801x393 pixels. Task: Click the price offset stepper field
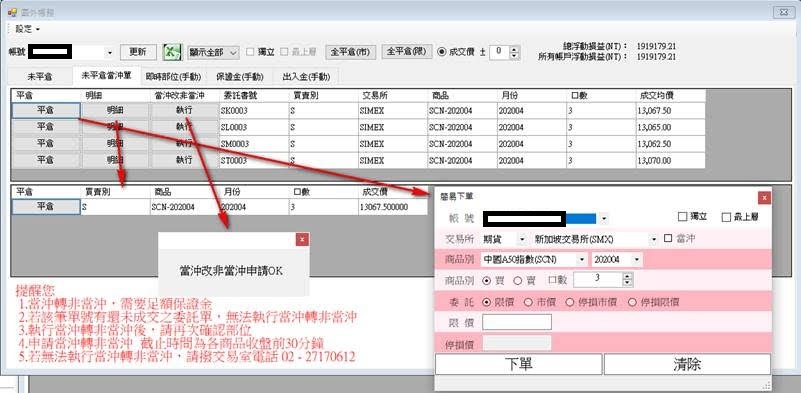pyautogui.click(x=505, y=52)
